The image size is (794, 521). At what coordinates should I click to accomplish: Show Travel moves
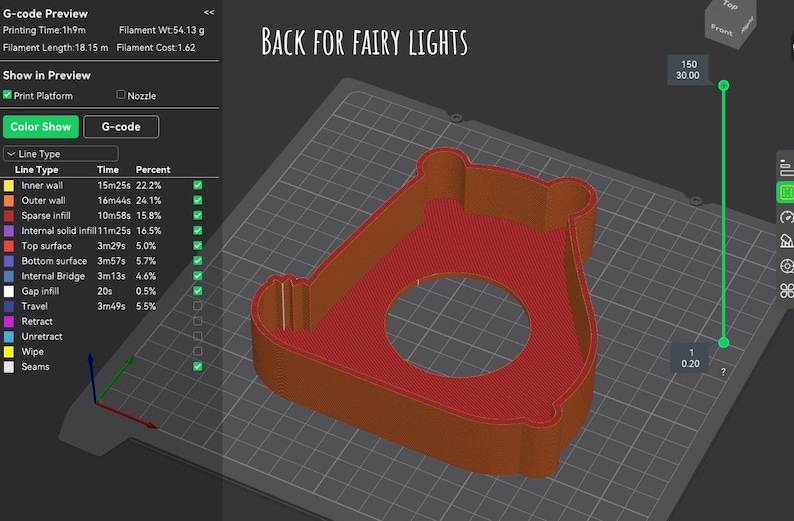pyautogui.click(x=197, y=306)
